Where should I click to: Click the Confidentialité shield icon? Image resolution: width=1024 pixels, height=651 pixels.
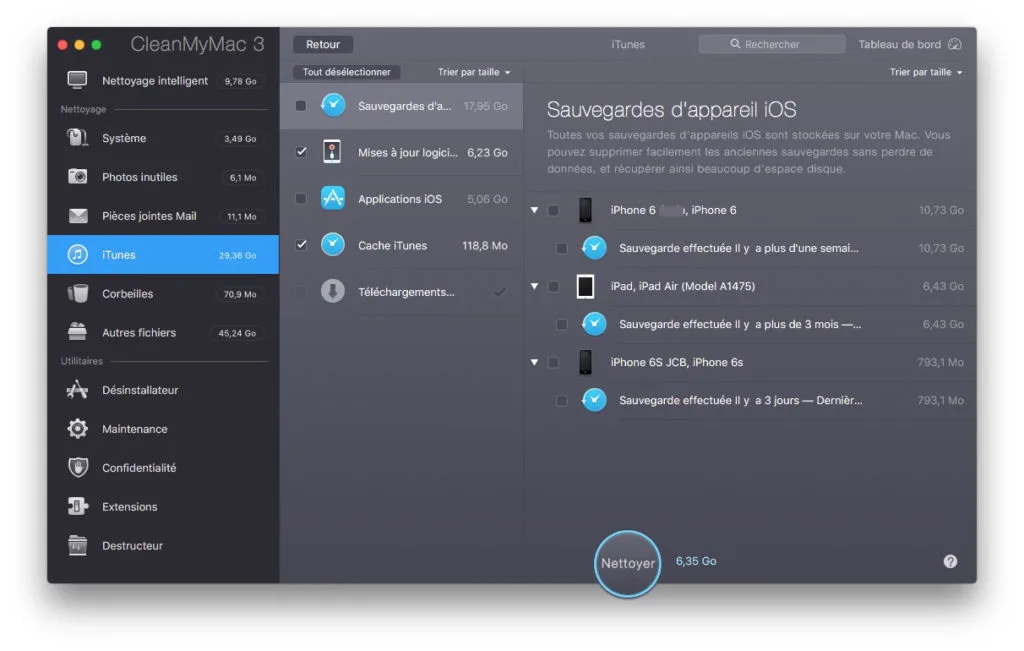[78, 468]
